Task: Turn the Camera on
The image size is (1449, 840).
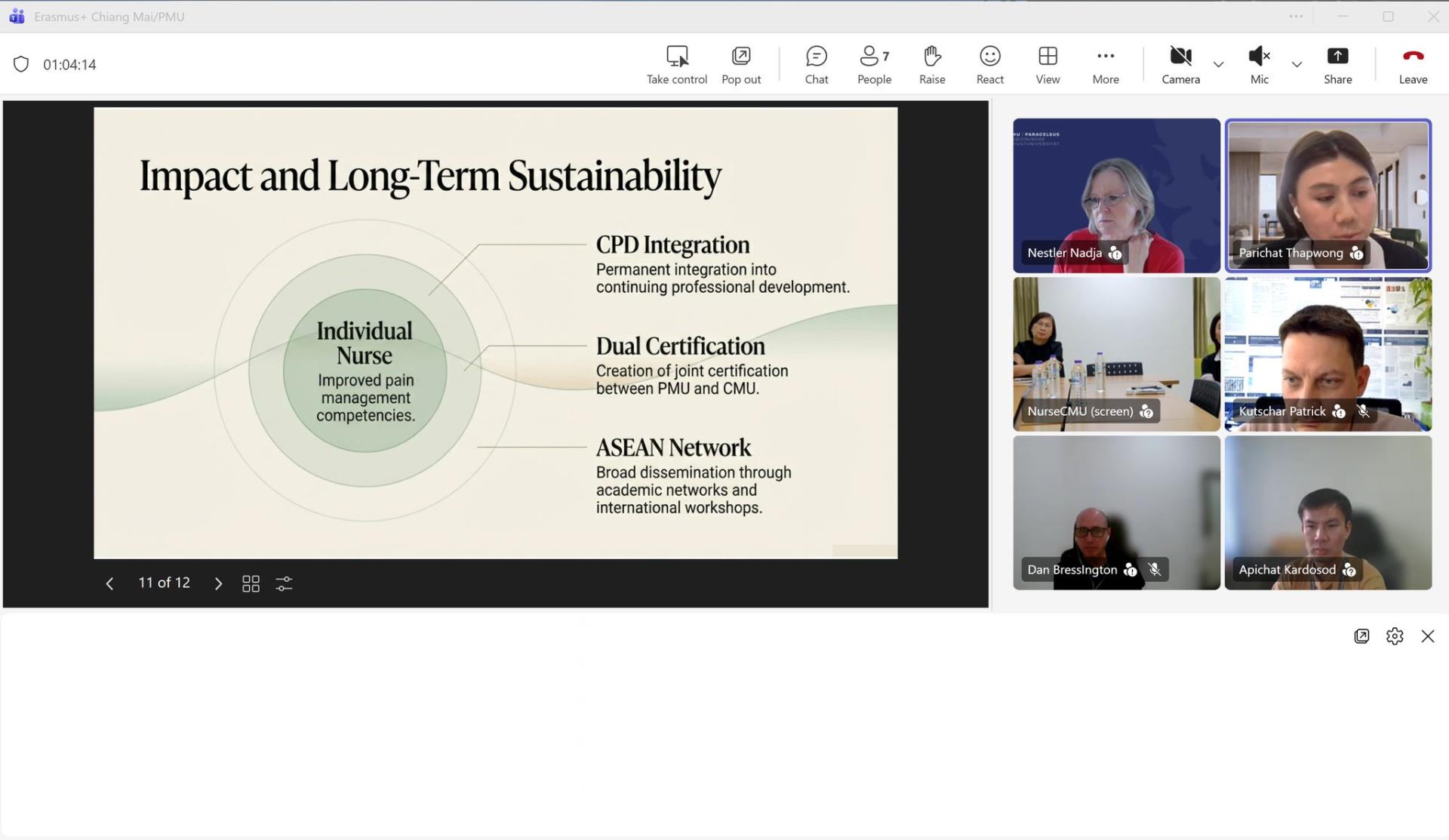Action: pyautogui.click(x=1180, y=57)
